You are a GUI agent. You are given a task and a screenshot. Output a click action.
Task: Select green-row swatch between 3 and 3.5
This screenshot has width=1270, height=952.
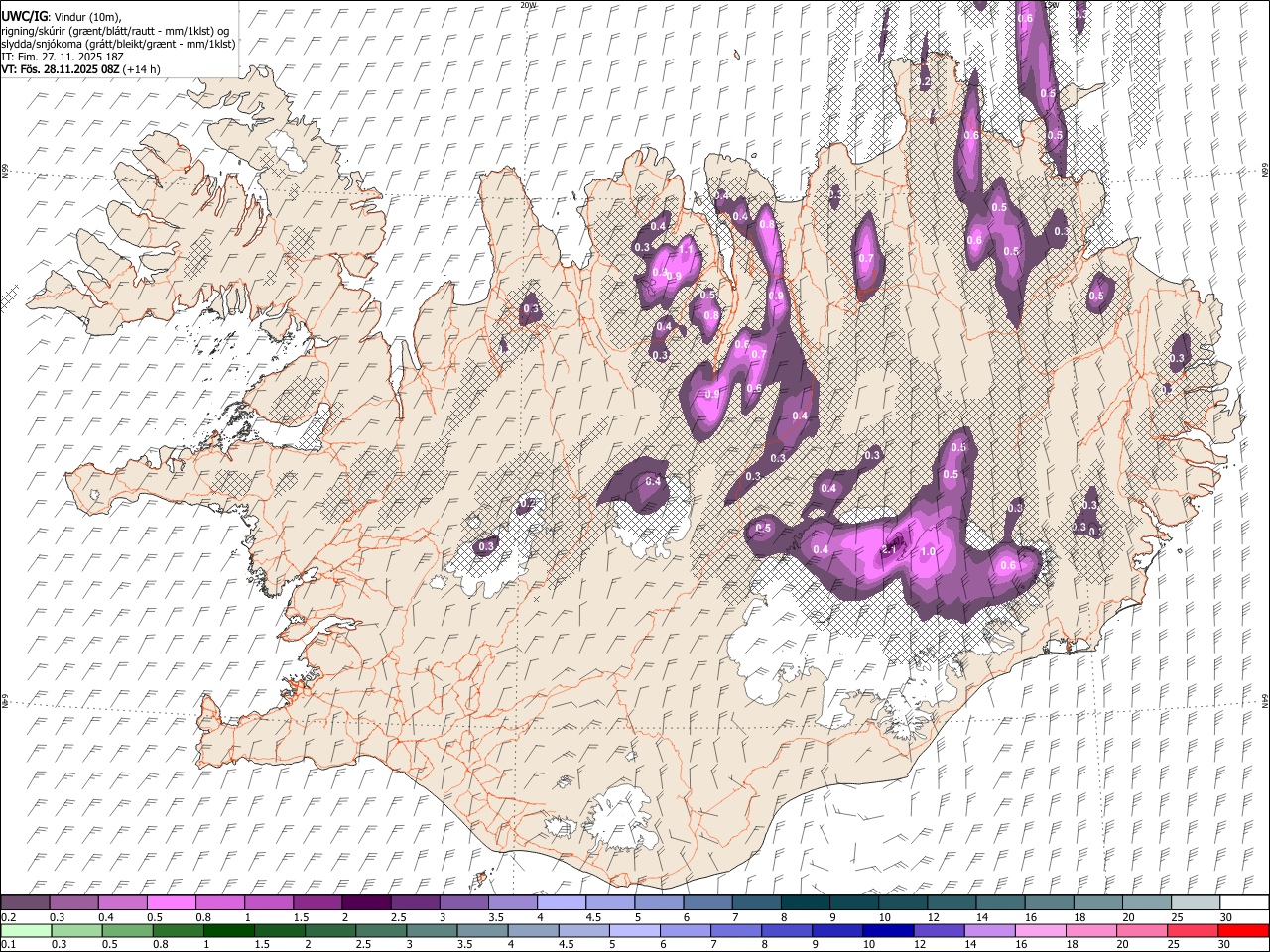pyautogui.click(x=432, y=931)
